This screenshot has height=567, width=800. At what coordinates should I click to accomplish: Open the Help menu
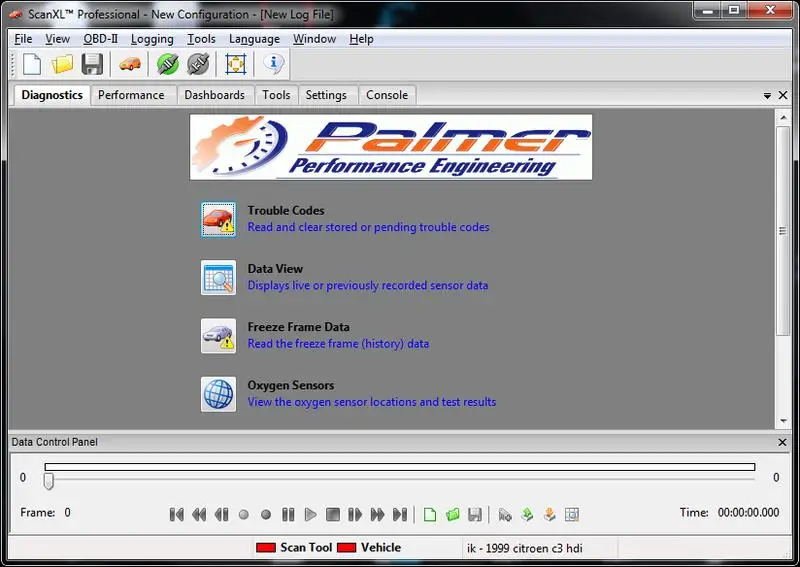[x=361, y=39]
